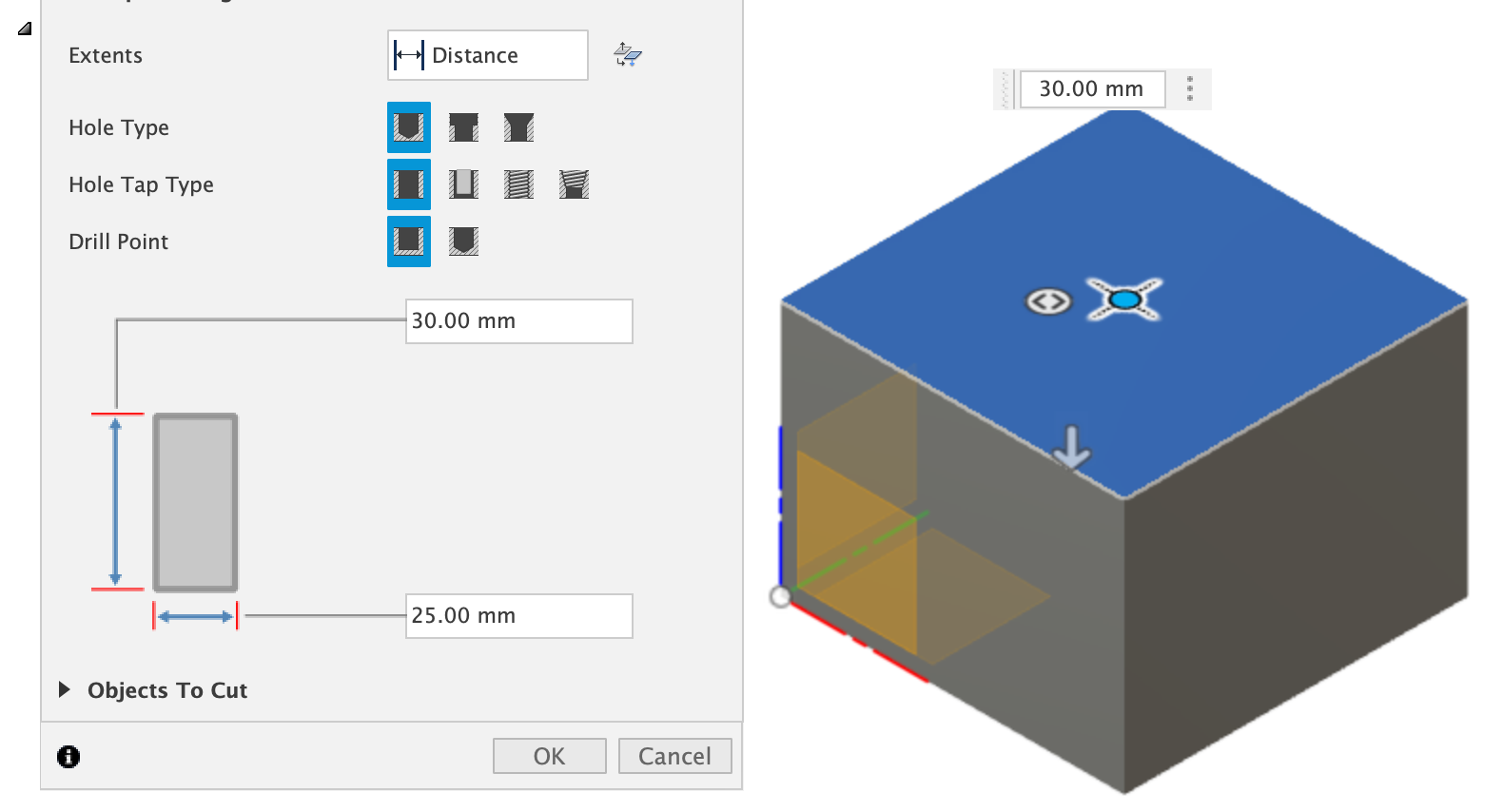The image size is (1503, 812).
Task: Click the 30.00 mm depth field in the dialog
Action: (519, 321)
